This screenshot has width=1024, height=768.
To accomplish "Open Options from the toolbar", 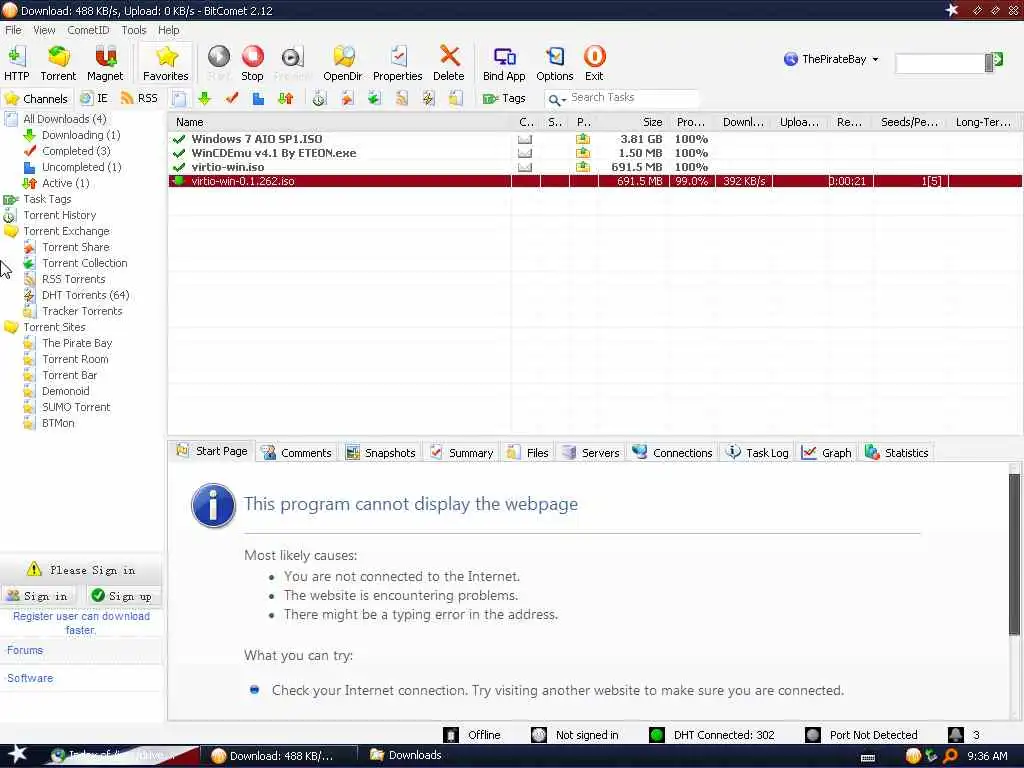I will point(554,63).
